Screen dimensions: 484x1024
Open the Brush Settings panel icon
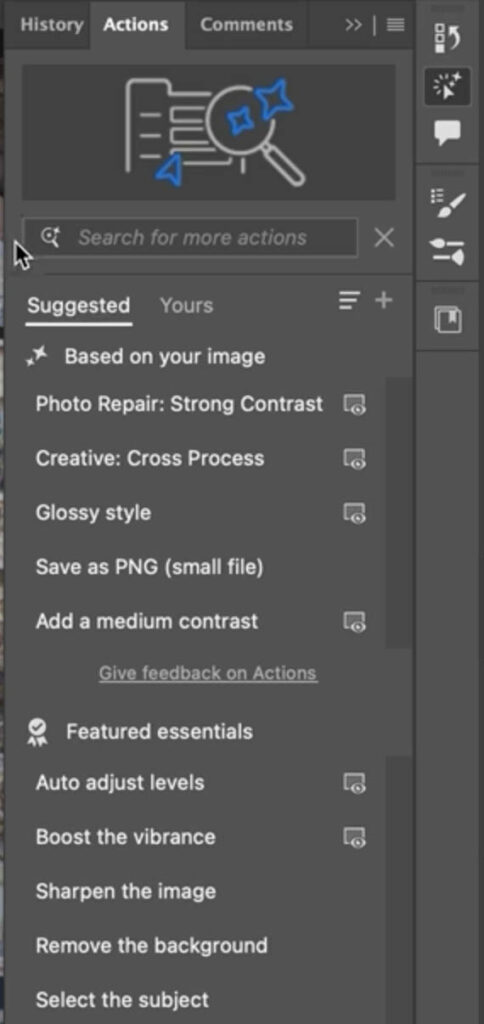[448, 203]
